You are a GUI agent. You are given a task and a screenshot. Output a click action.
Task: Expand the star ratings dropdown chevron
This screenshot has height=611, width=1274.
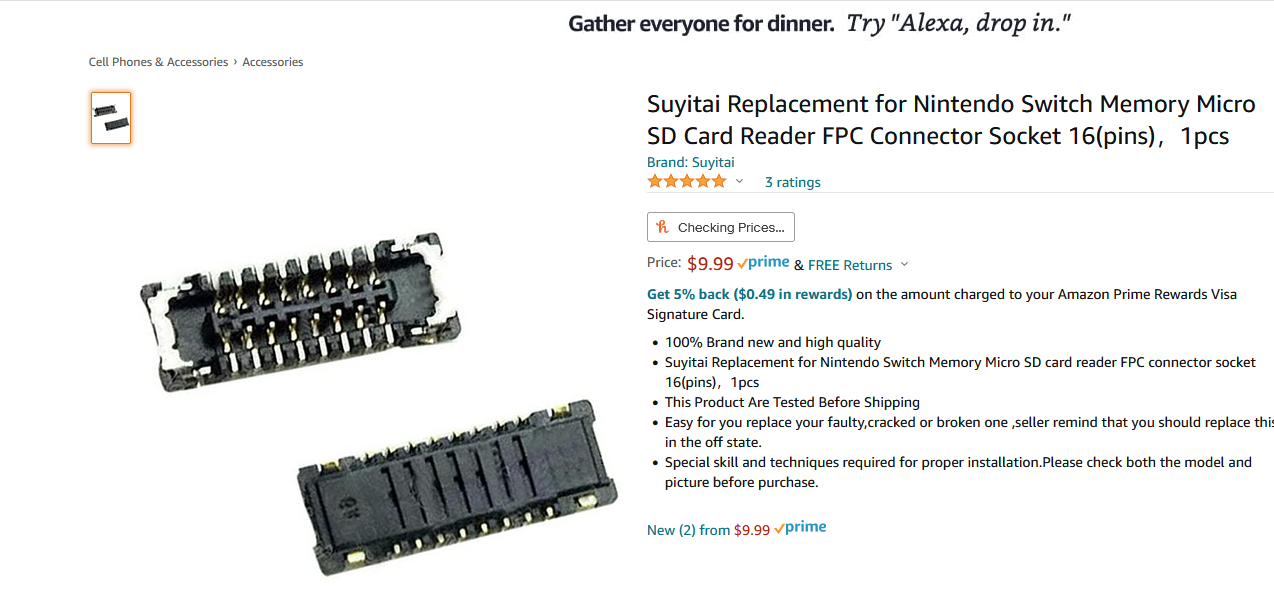click(x=740, y=182)
